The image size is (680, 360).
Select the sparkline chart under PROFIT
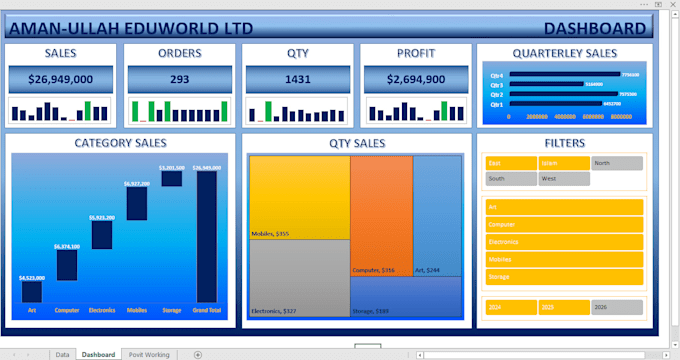(x=416, y=111)
